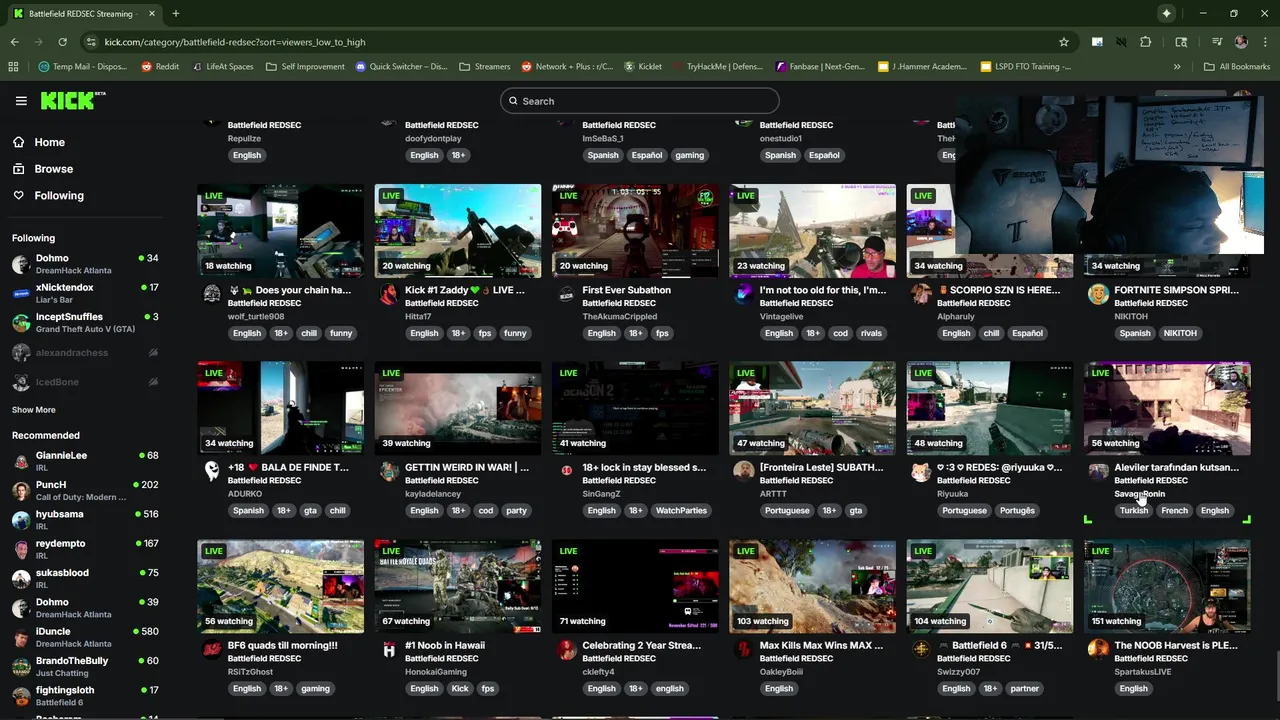Open Celebrating 2 Year Stream title
The height and width of the screenshot is (720, 1280).
(x=642, y=645)
